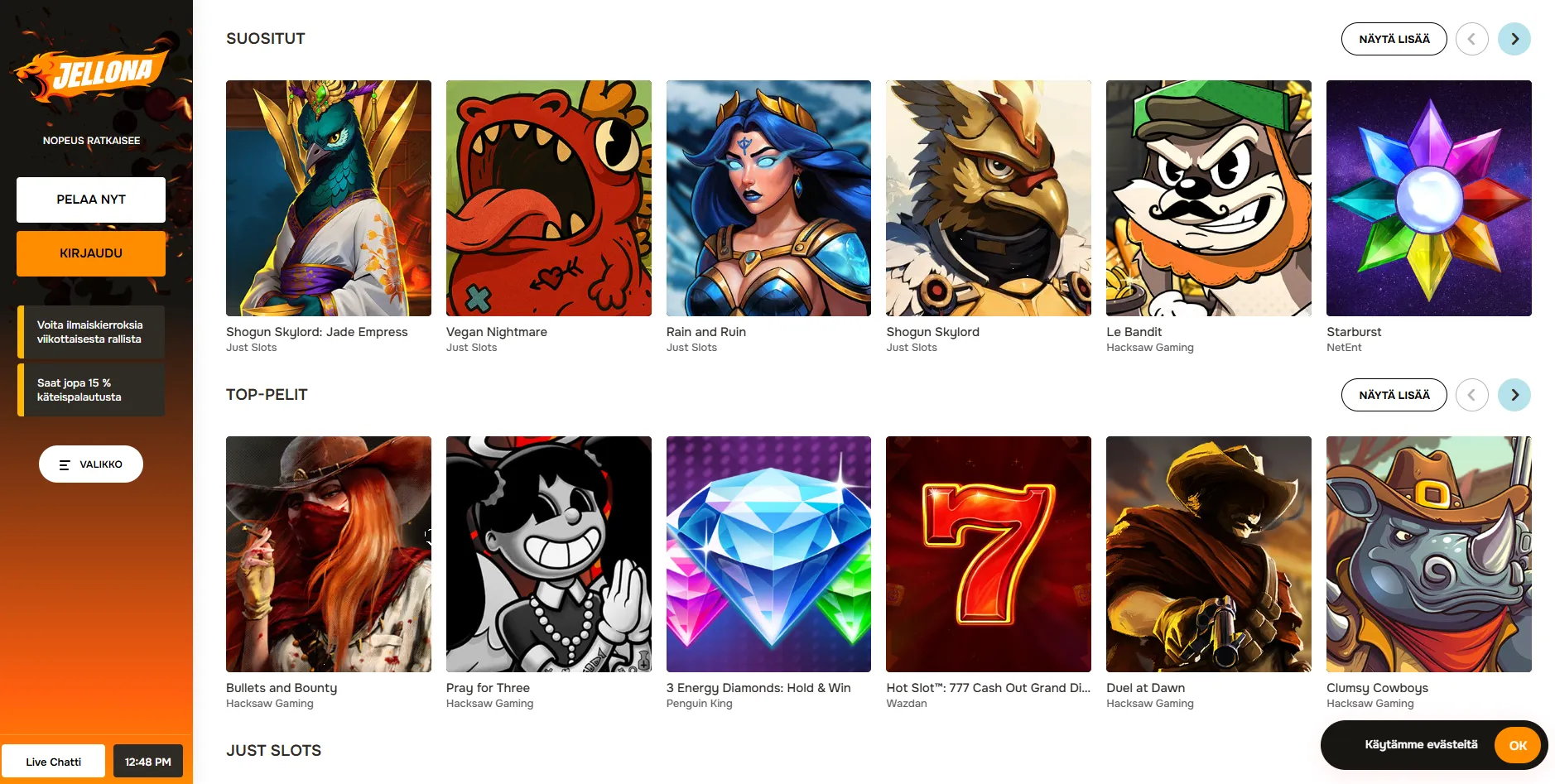Viewport: 1555px width, 784px height.
Task: Launch the Starburst game thumbnail
Action: pyautogui.click(x=1428, y=198)
